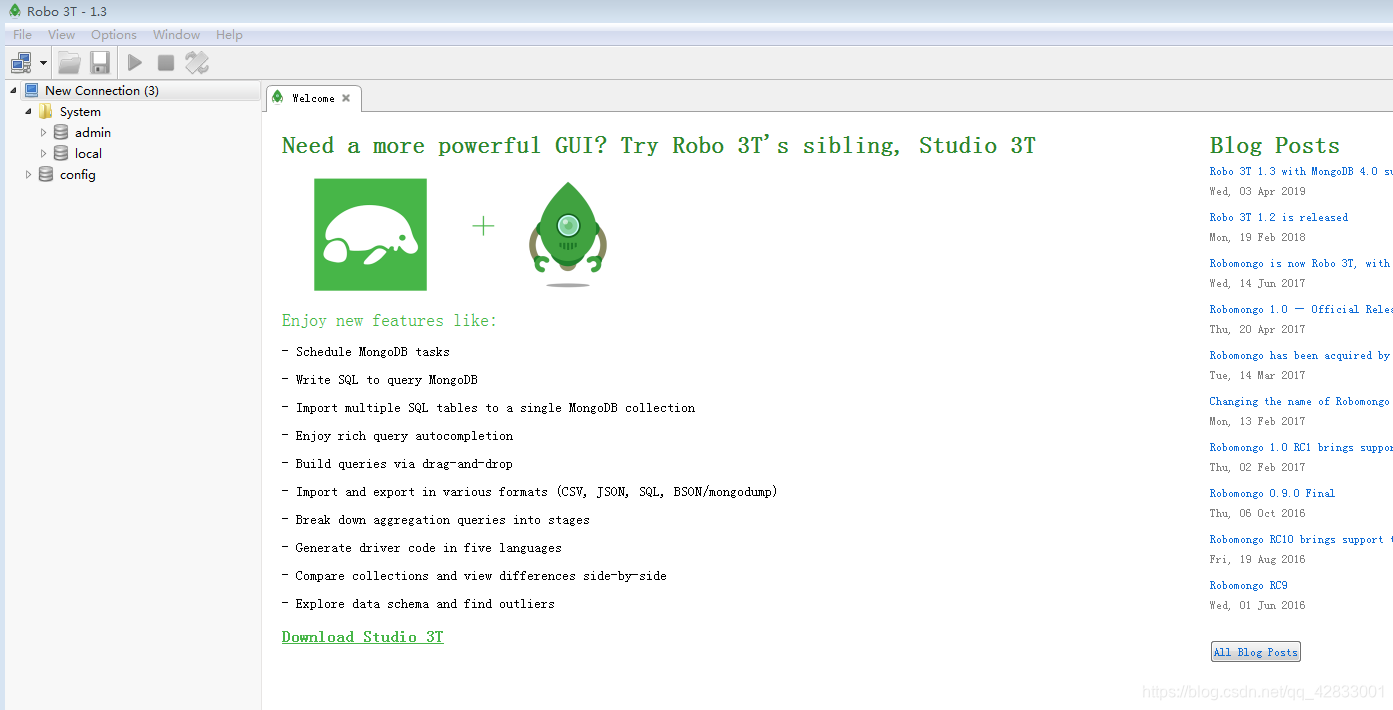Collapse the System folder node
The width and height of the screenshot is (1393, 710).
point(28,111)
